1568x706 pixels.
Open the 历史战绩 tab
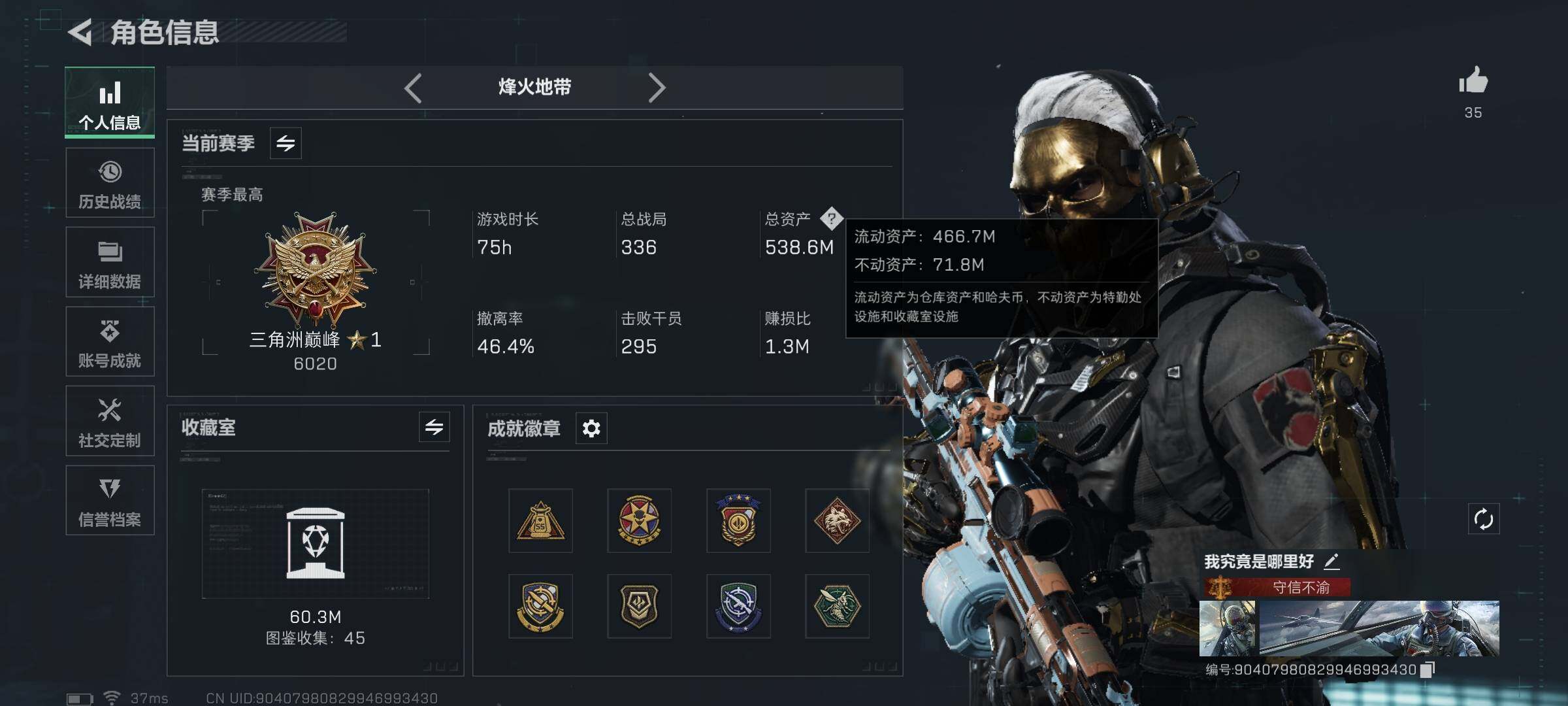110,182
